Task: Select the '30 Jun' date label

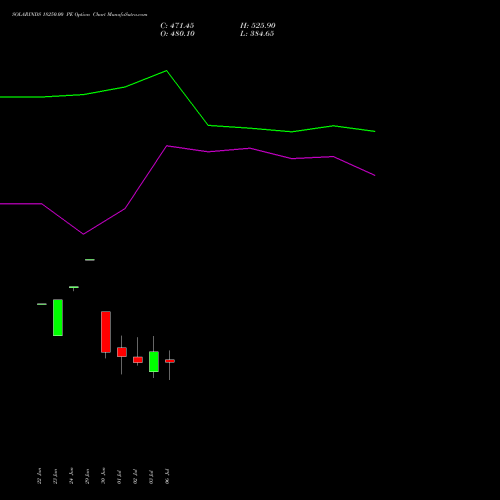Action: (103, 476)
